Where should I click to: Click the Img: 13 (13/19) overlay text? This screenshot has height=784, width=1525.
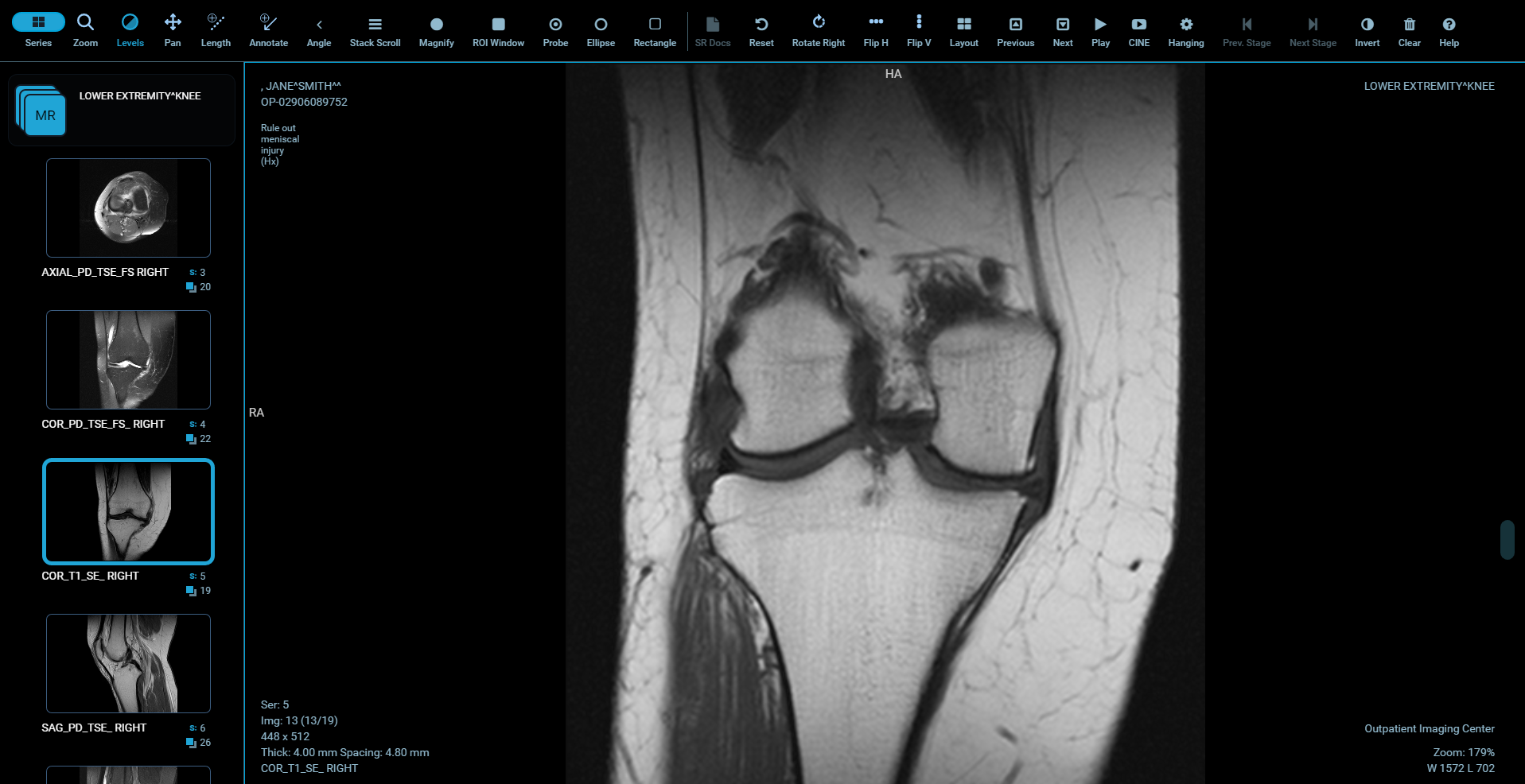coord(299,720)
